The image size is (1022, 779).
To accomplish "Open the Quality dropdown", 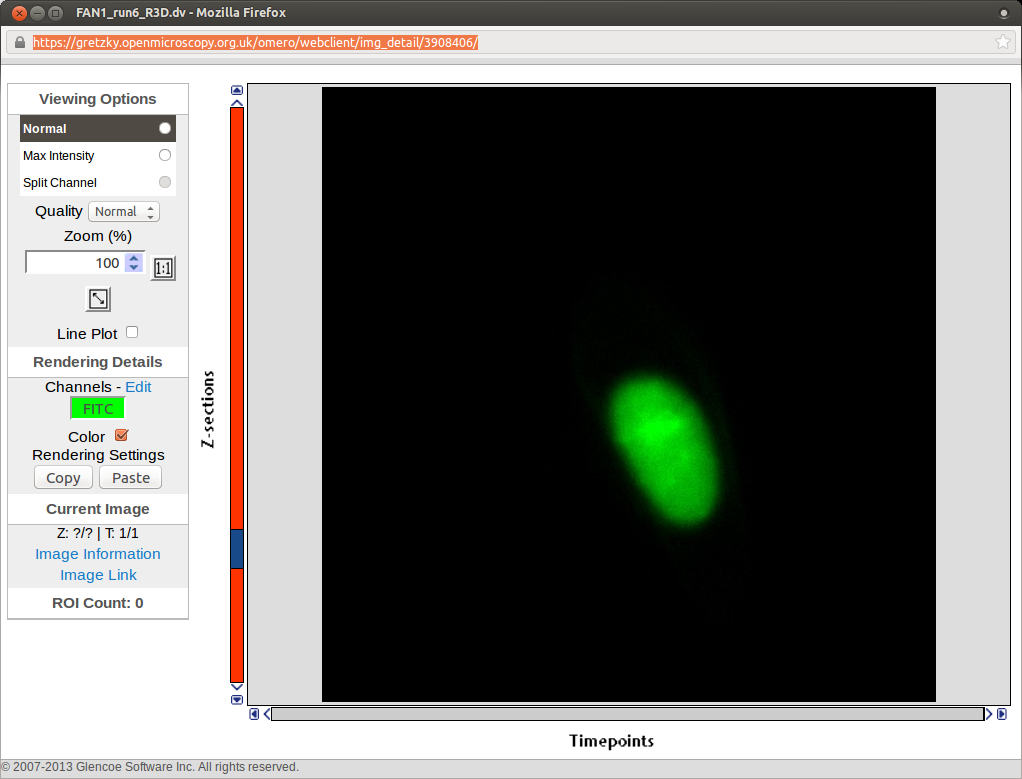I will pyautogui.click(x=124, y=212).
